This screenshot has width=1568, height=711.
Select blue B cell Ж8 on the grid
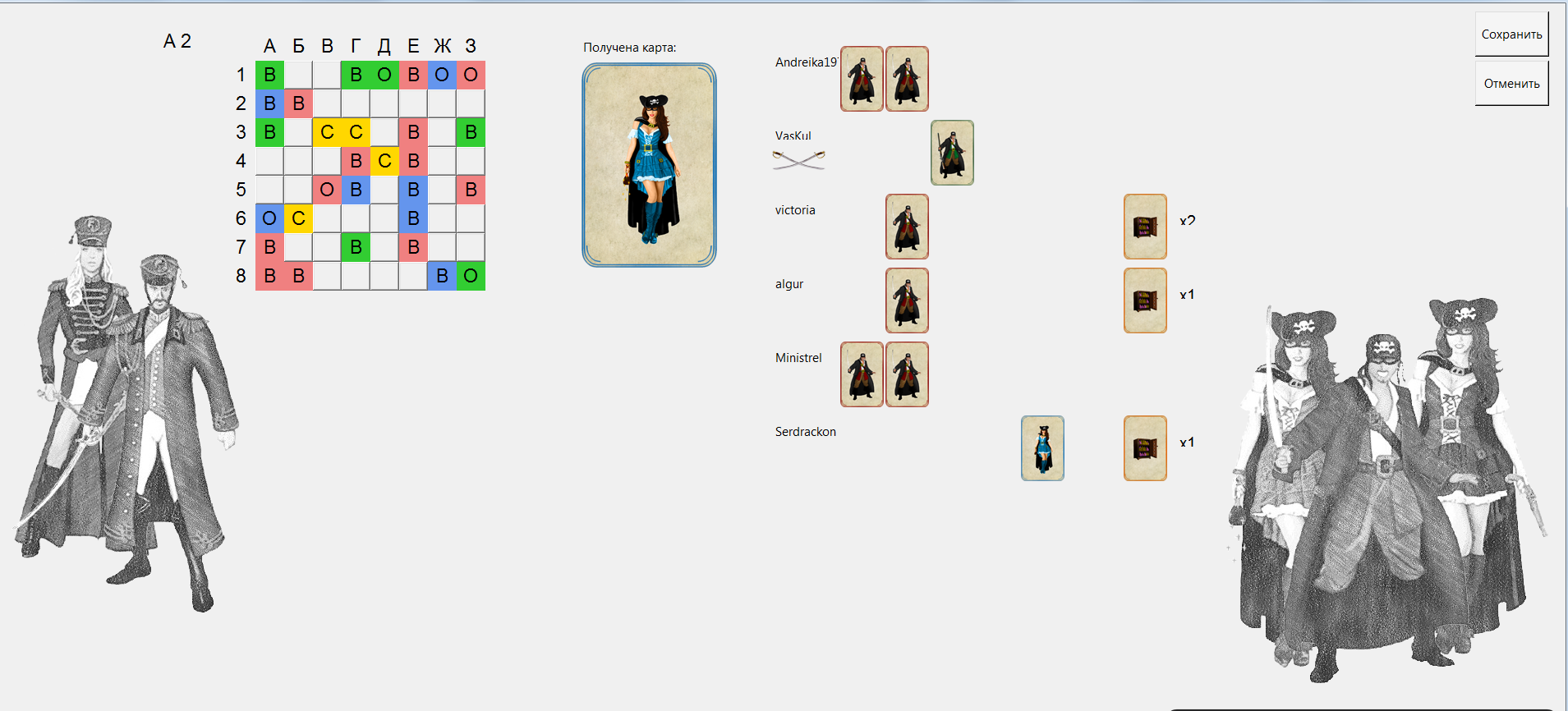point(442,276)
